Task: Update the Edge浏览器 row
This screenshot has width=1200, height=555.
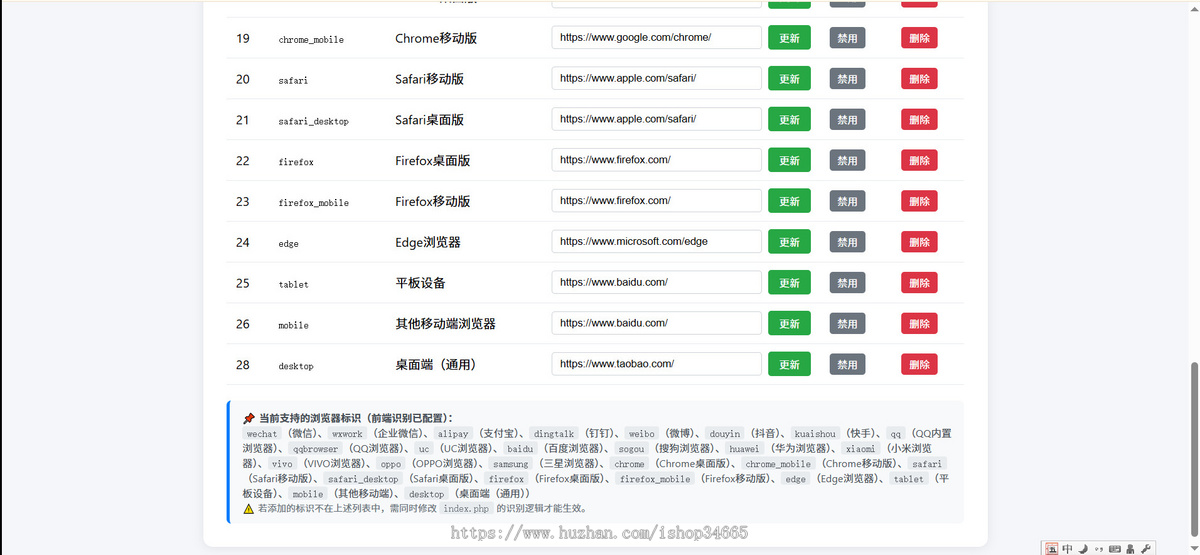Action: (789, 242)
